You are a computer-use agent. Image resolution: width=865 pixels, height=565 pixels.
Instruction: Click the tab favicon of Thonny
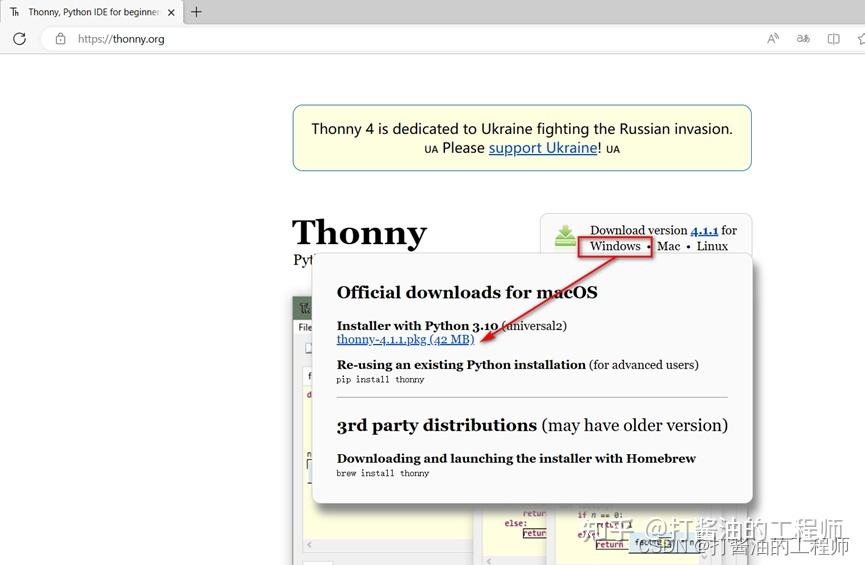pos(14,12)
